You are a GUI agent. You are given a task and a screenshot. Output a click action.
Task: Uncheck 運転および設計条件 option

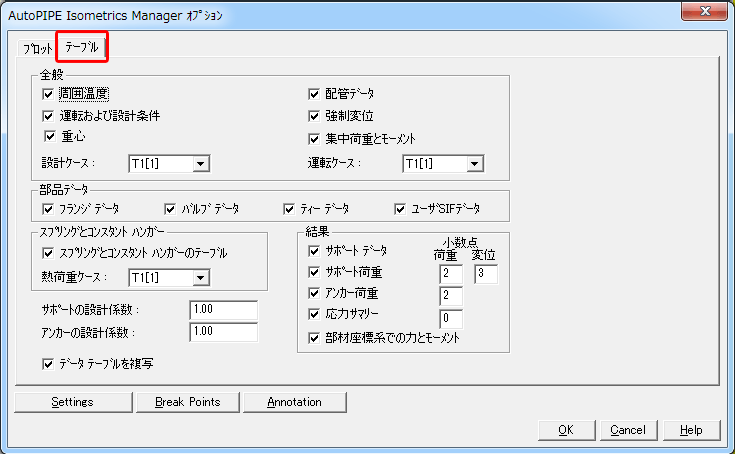(x=48, y=116)
